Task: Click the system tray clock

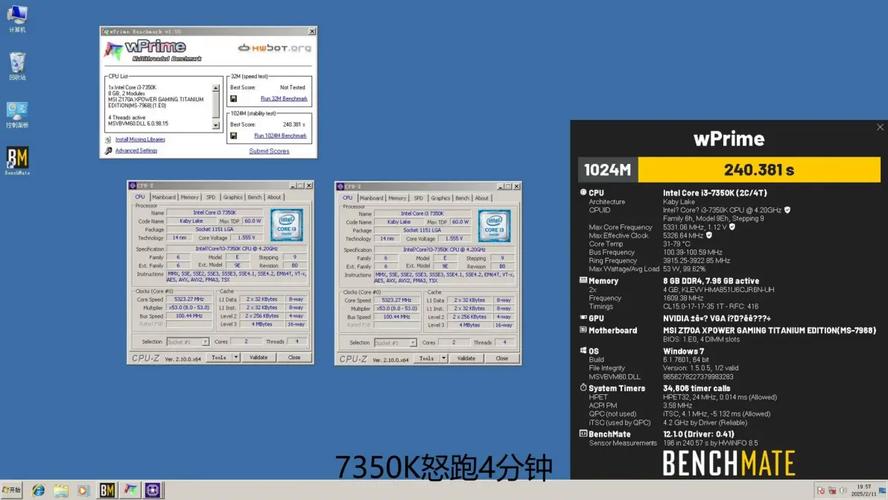Action: coord(864,490)
